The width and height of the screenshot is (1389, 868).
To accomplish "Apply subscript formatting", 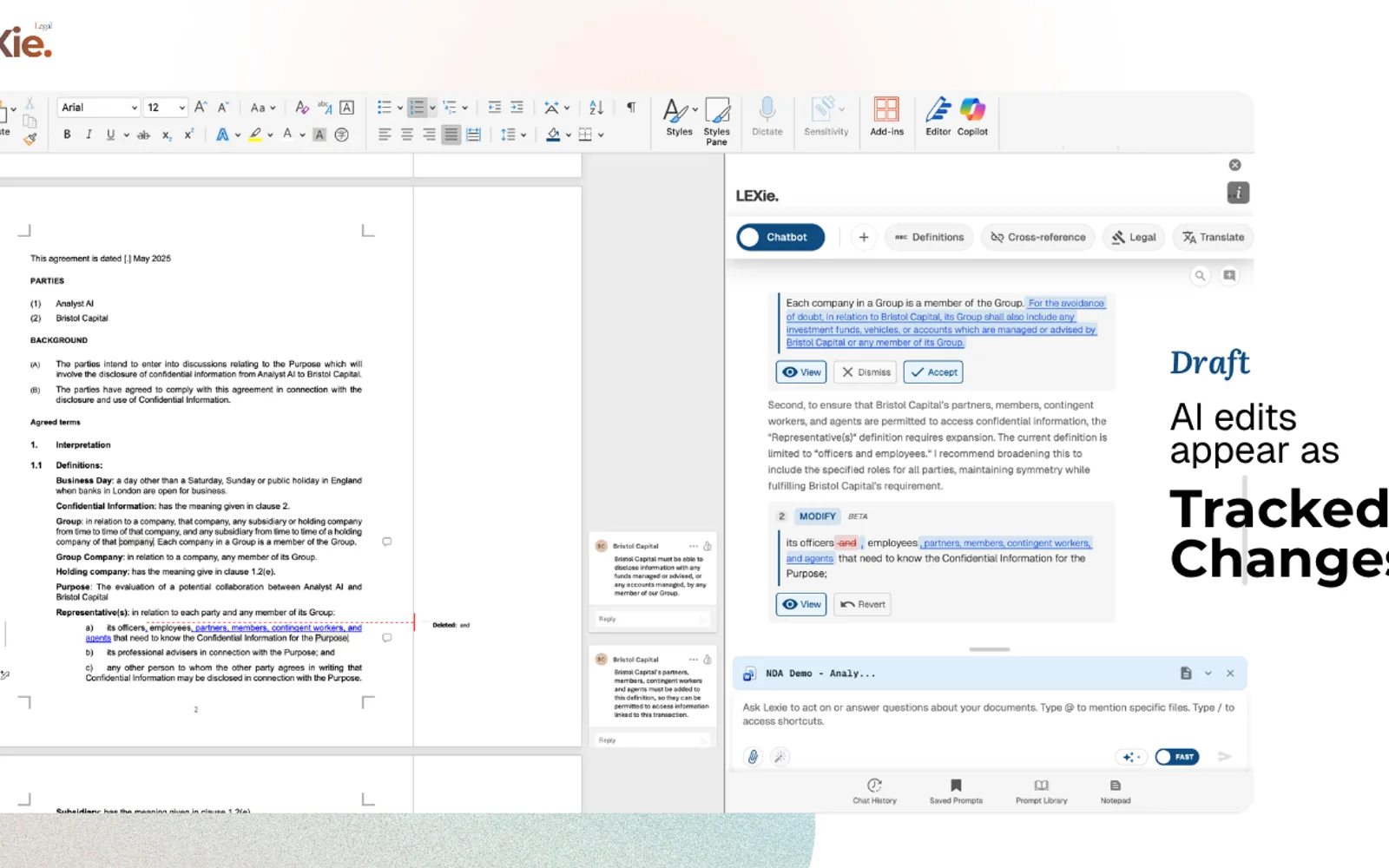I will [x=167, y=135].
